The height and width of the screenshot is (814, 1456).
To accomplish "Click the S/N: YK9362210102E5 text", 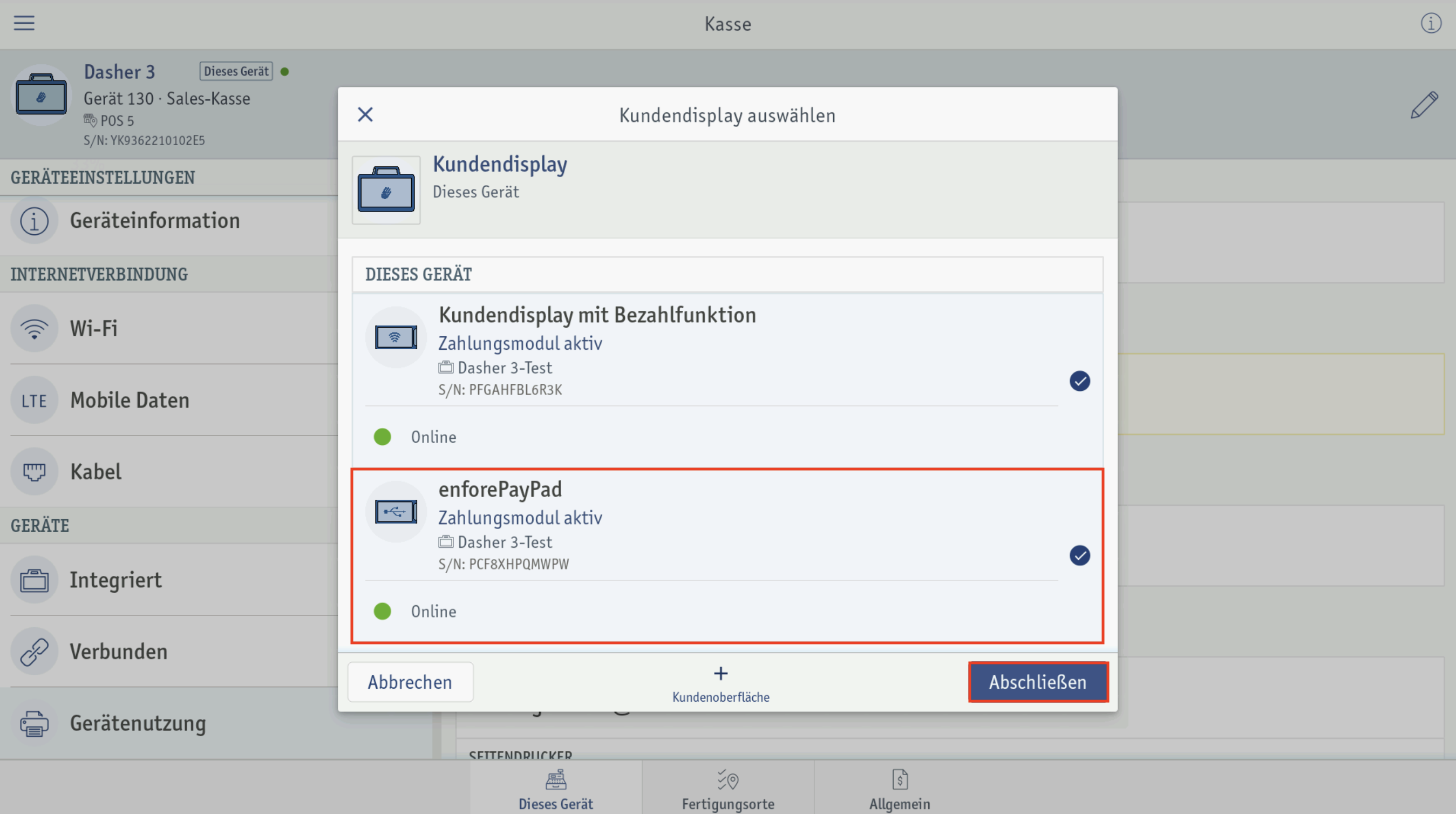I will [x=144, y=140].
